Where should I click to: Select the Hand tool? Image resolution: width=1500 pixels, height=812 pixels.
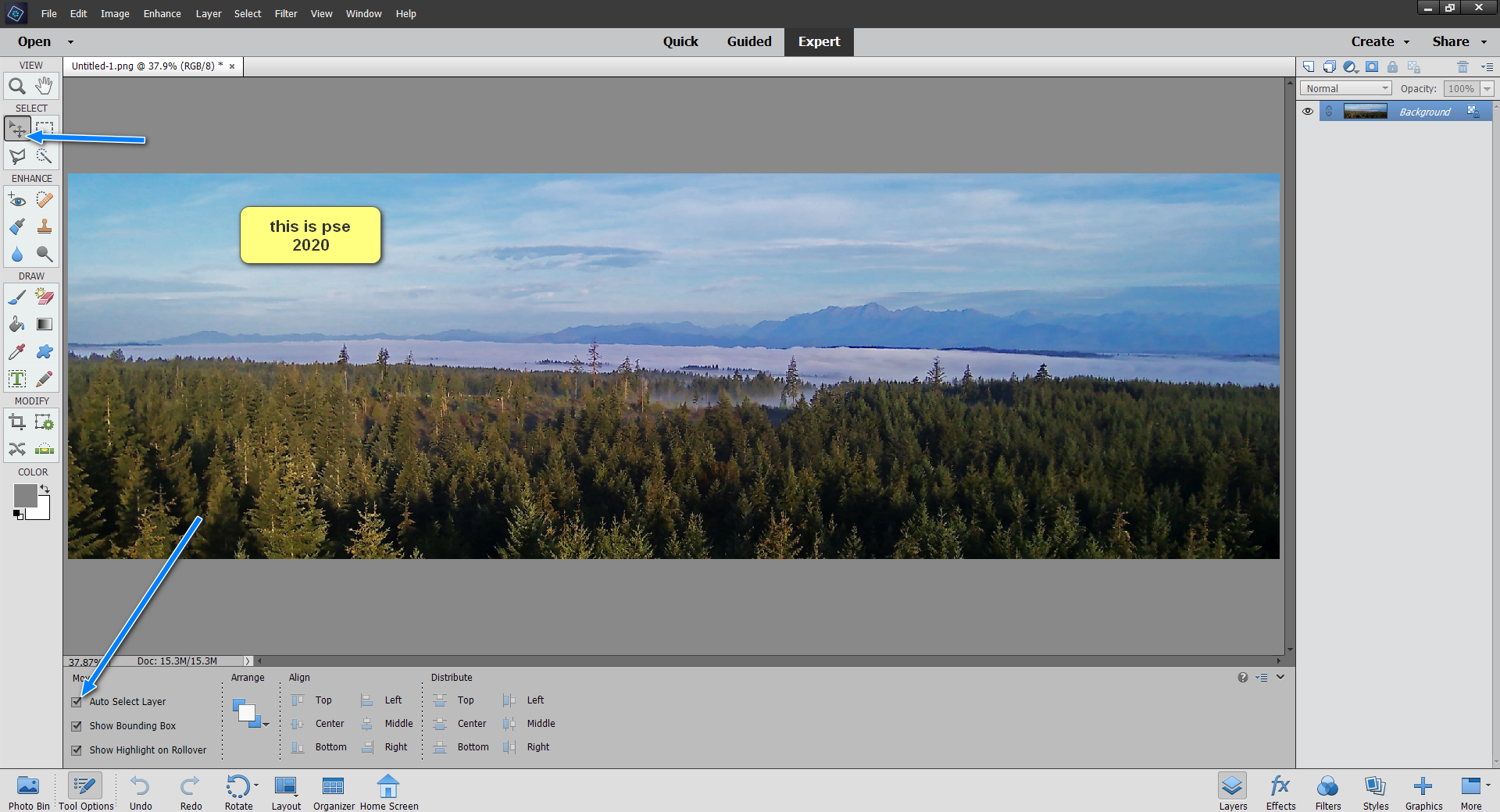[x=45, y=86]
